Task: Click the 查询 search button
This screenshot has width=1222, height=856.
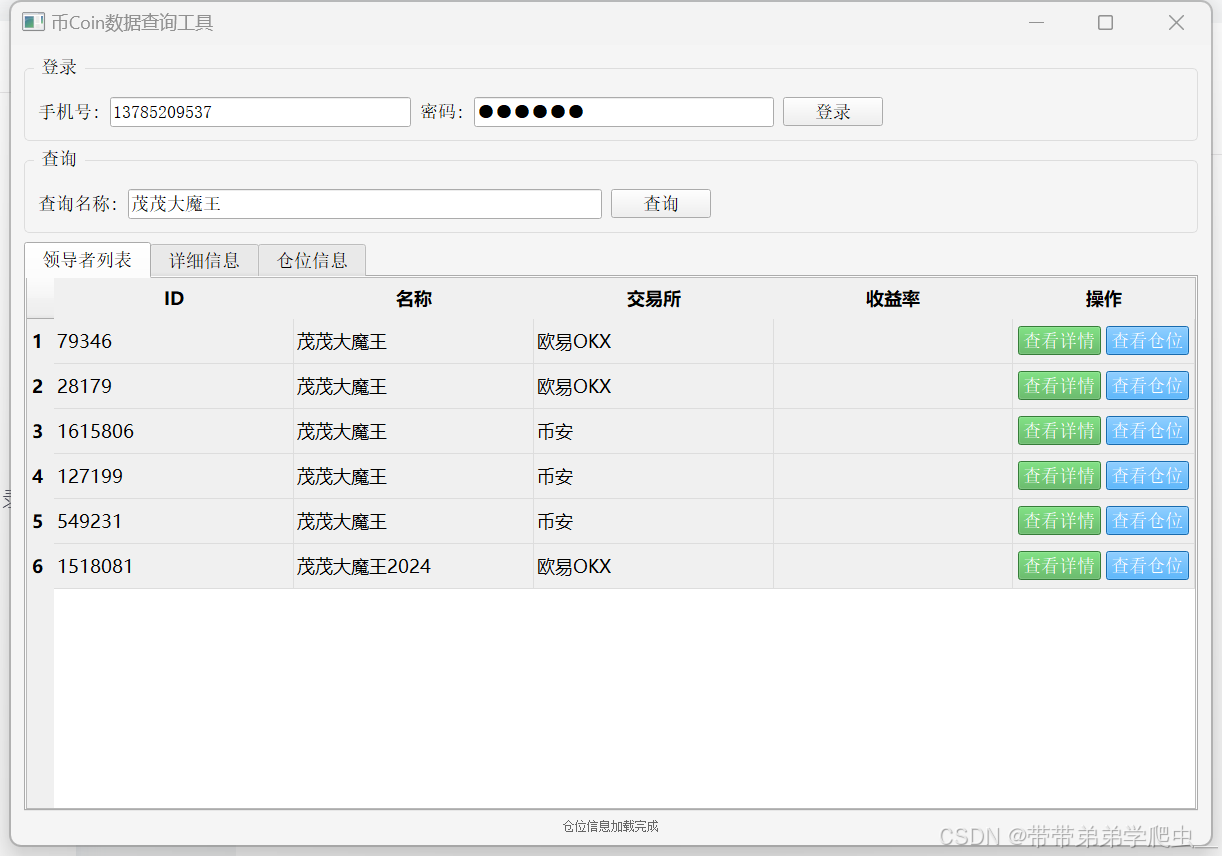Action: point(661,204)
